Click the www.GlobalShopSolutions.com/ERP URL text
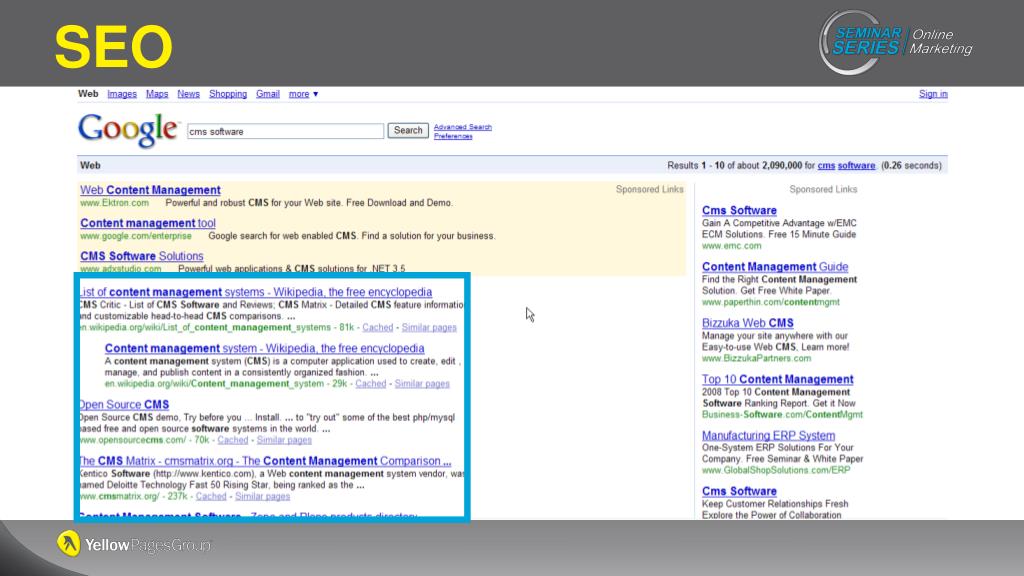The height and width of the screenshot is (576, 1024). (776, 470)
